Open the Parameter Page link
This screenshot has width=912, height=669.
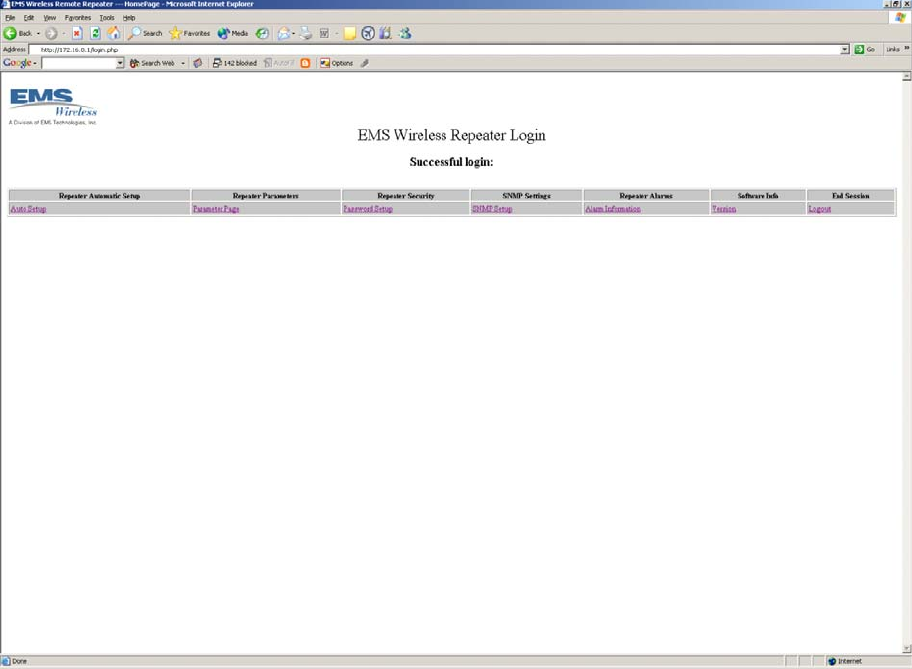pyautogui.click(x=216, y=209)
